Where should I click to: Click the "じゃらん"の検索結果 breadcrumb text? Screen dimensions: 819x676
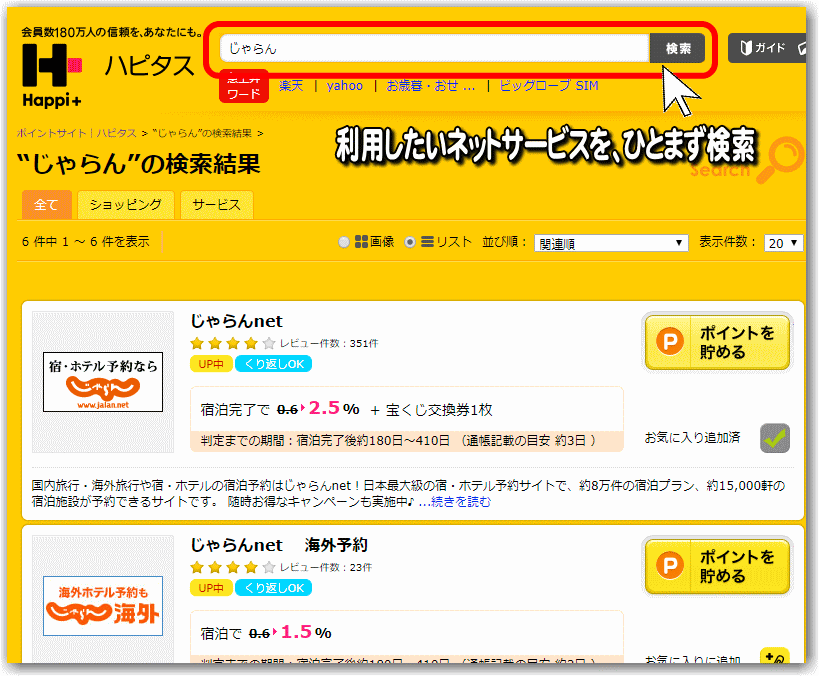click(202, 133)
